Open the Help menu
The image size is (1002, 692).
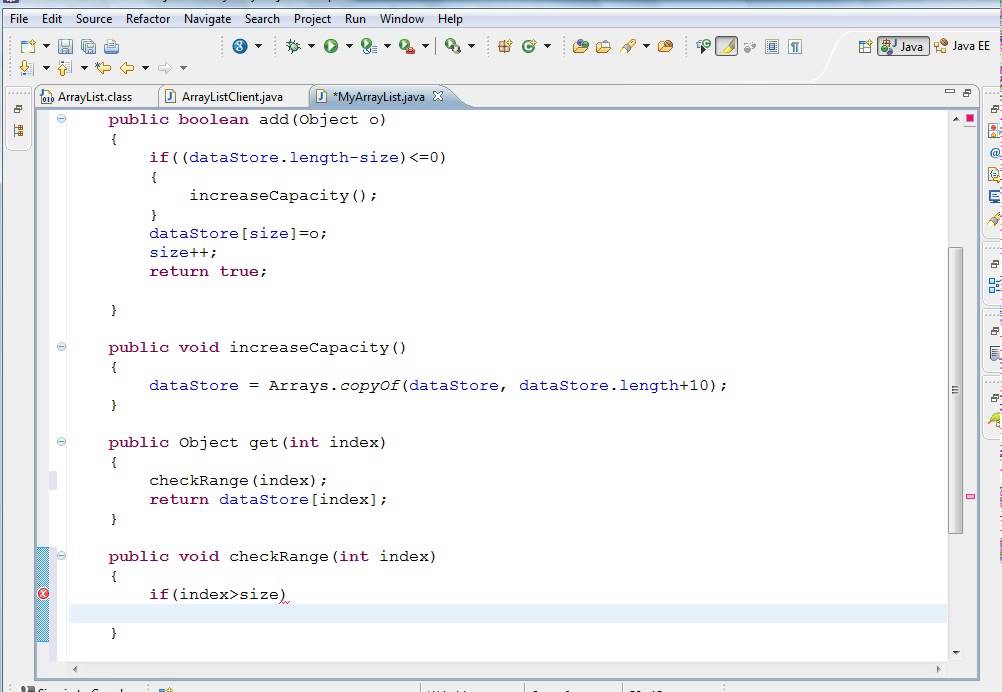click(x=451, y=19)
